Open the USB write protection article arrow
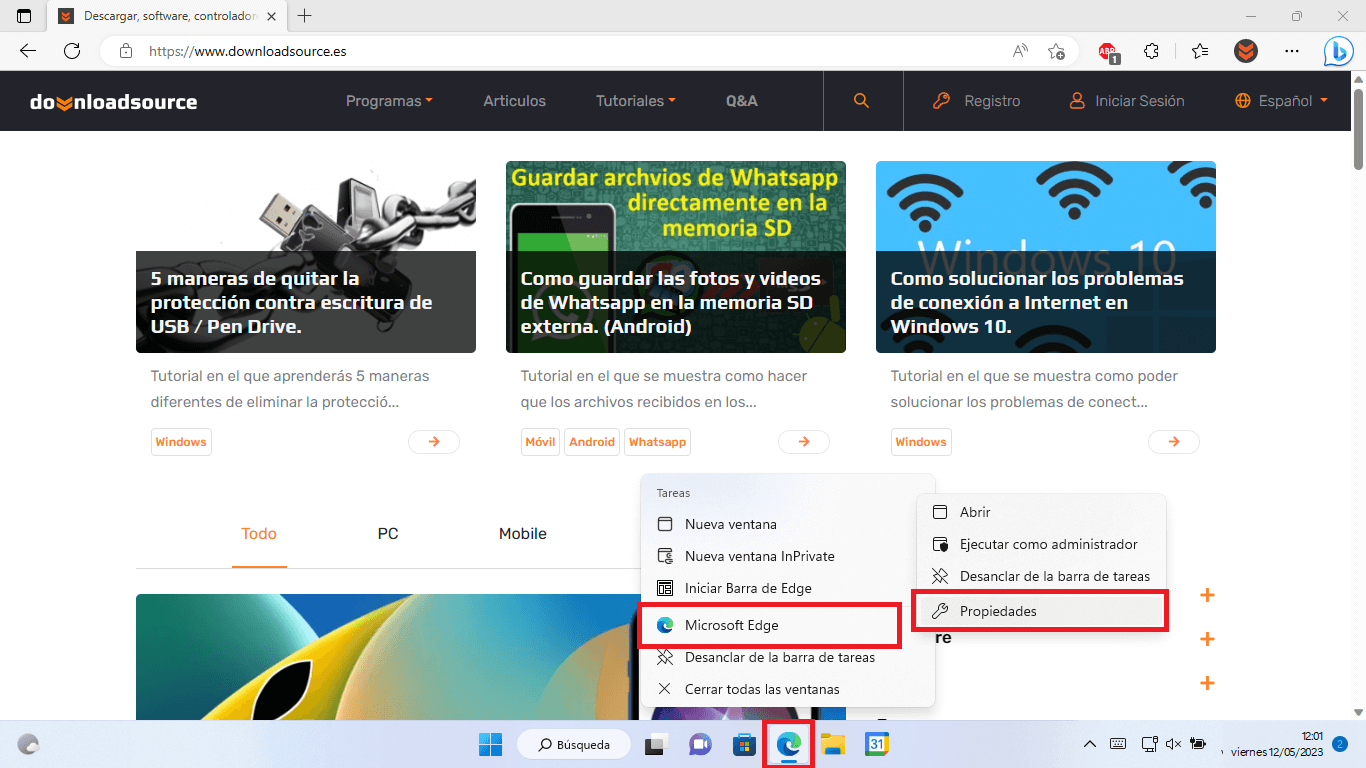 tap(434, 442)
